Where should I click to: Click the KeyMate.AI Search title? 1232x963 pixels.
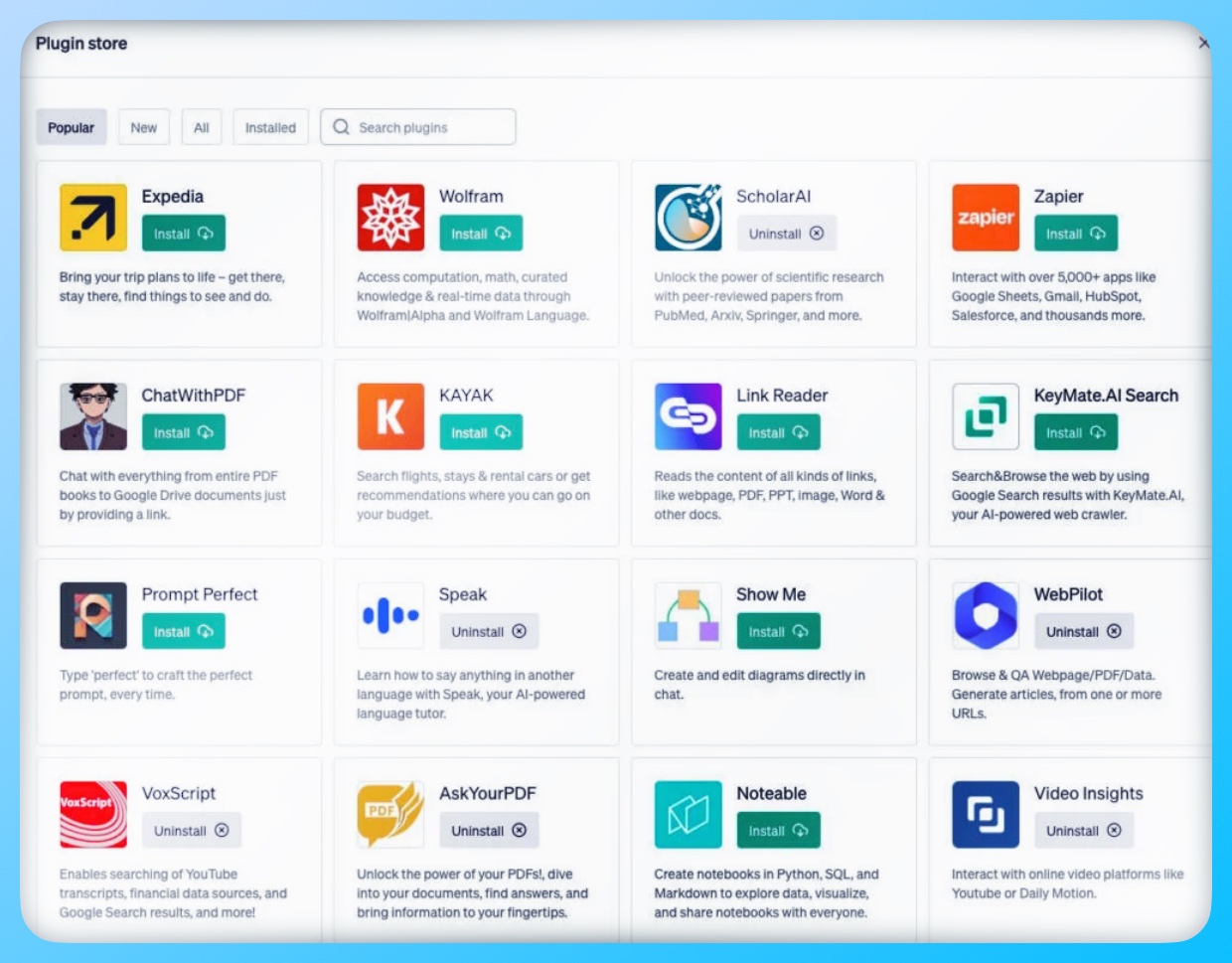pyautogui.click(x=1107, y=396)
